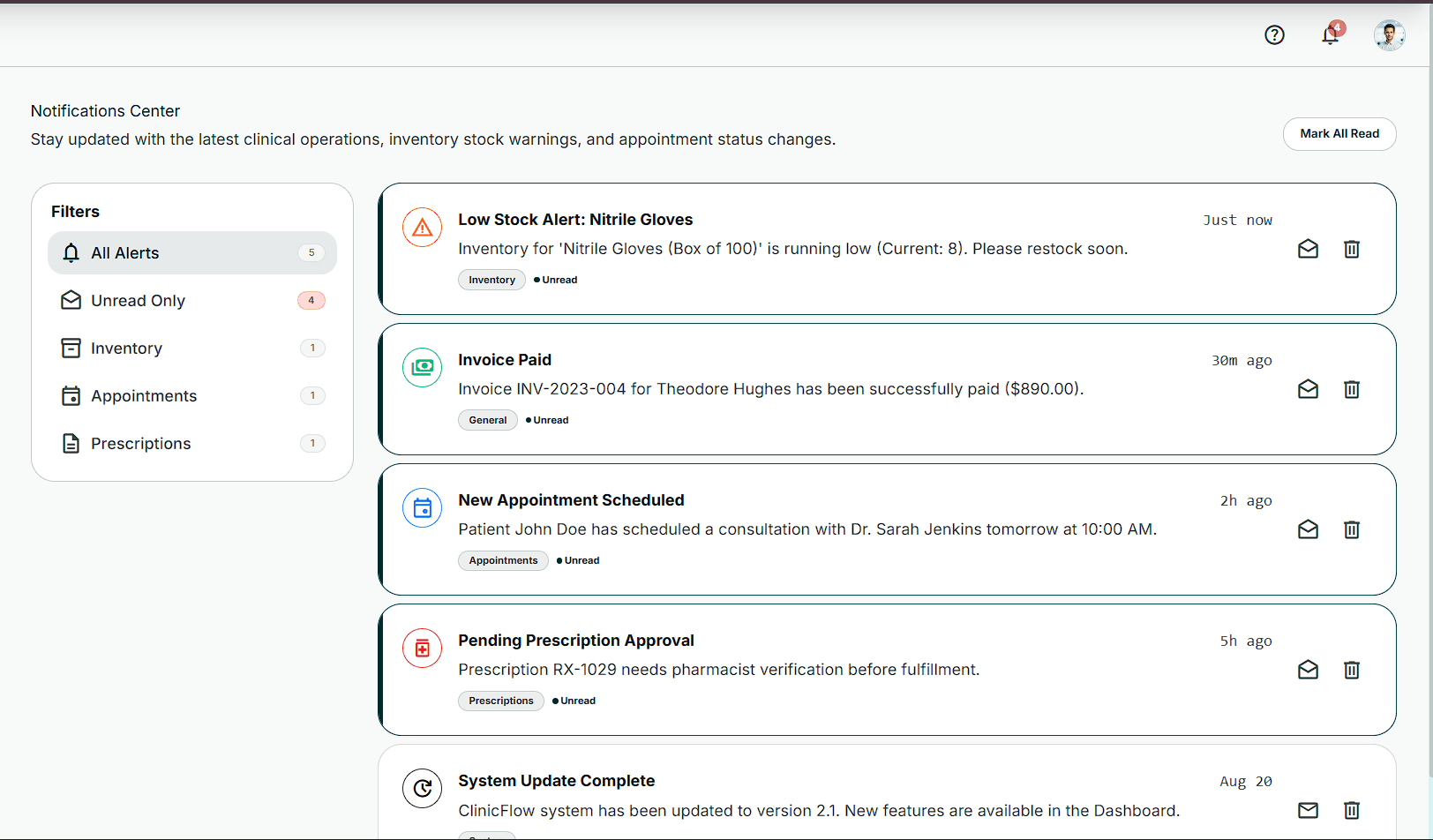Open the Pending Prescription Approval title
The image size is (1433, 840).
(576, 641)
